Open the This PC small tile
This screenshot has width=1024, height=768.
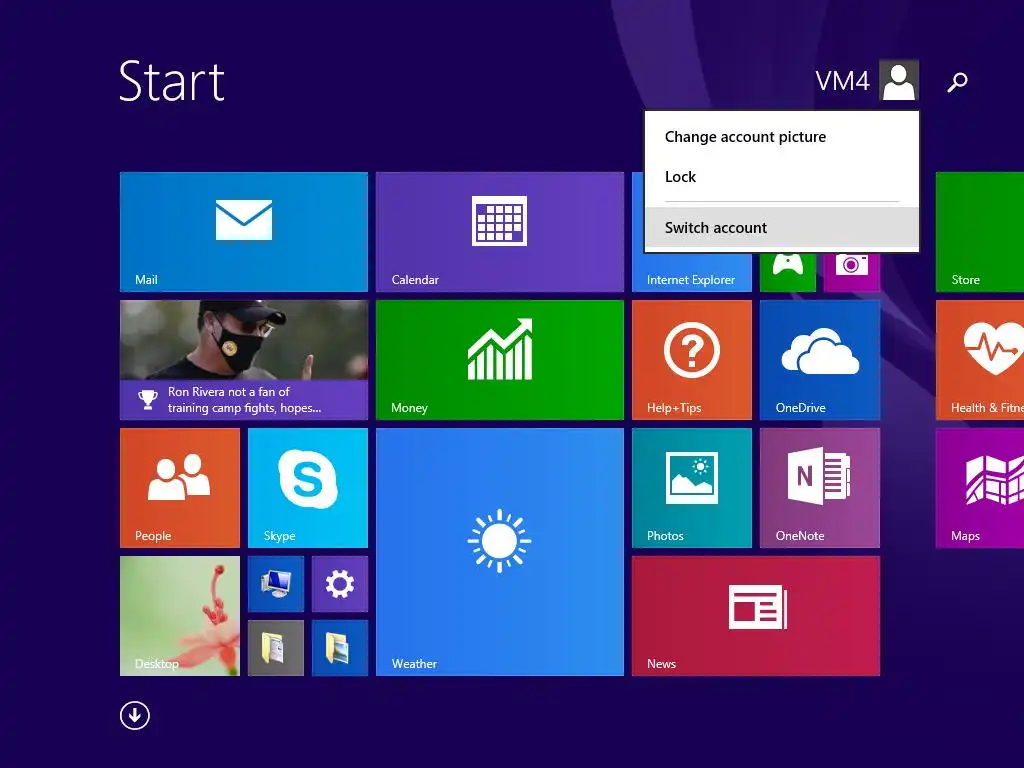pos(276,584)
